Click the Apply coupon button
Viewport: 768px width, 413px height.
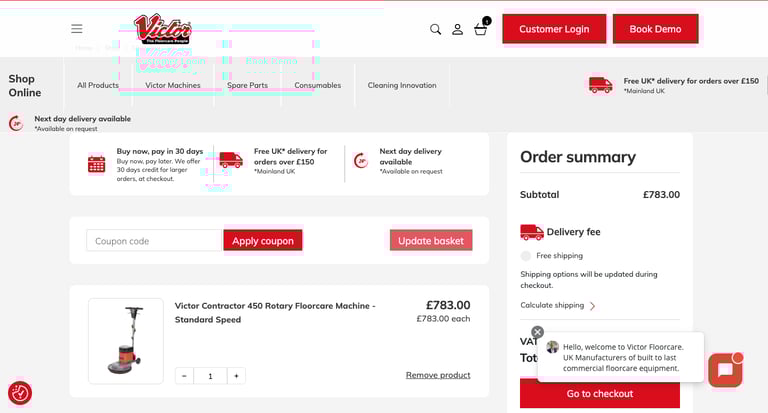click(x=262, y=241)
